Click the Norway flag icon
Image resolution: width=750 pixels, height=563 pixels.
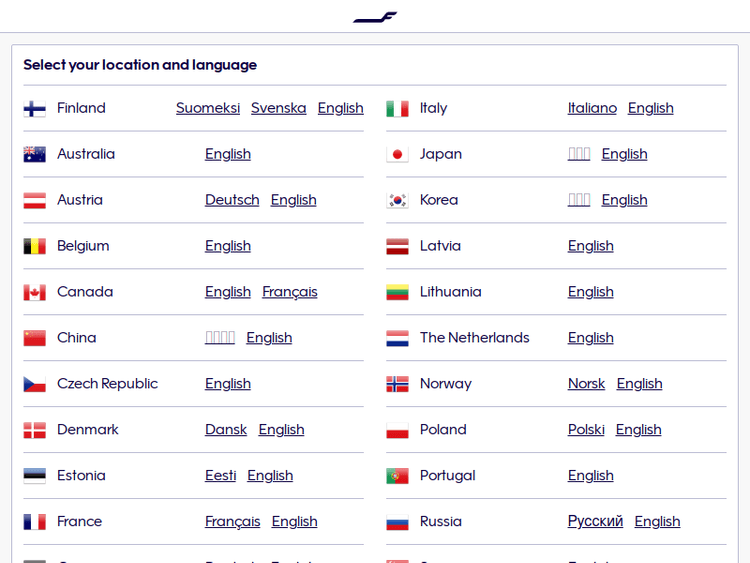[x=397, y=384]
